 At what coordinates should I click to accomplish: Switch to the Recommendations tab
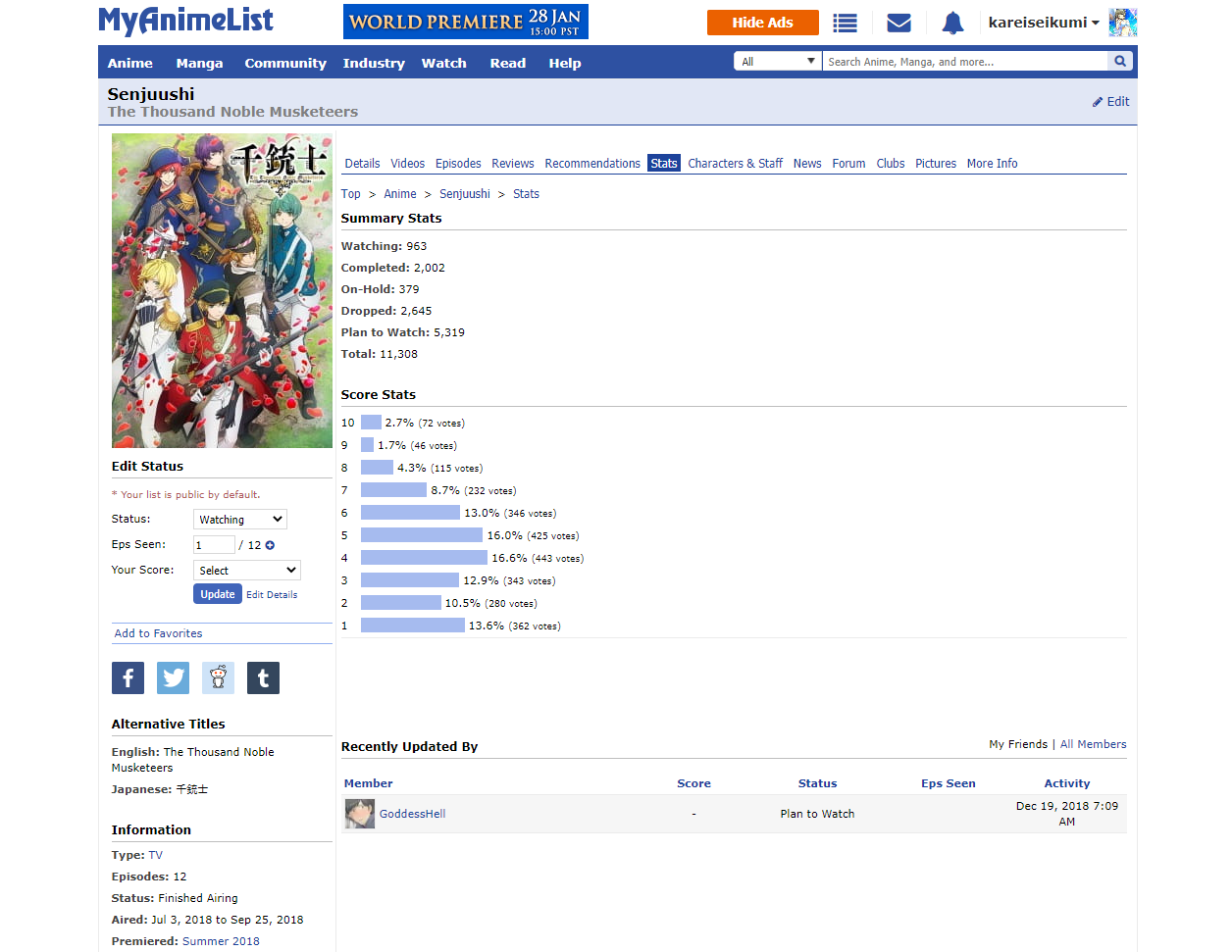pyautogui.click(x=592, y=164)
